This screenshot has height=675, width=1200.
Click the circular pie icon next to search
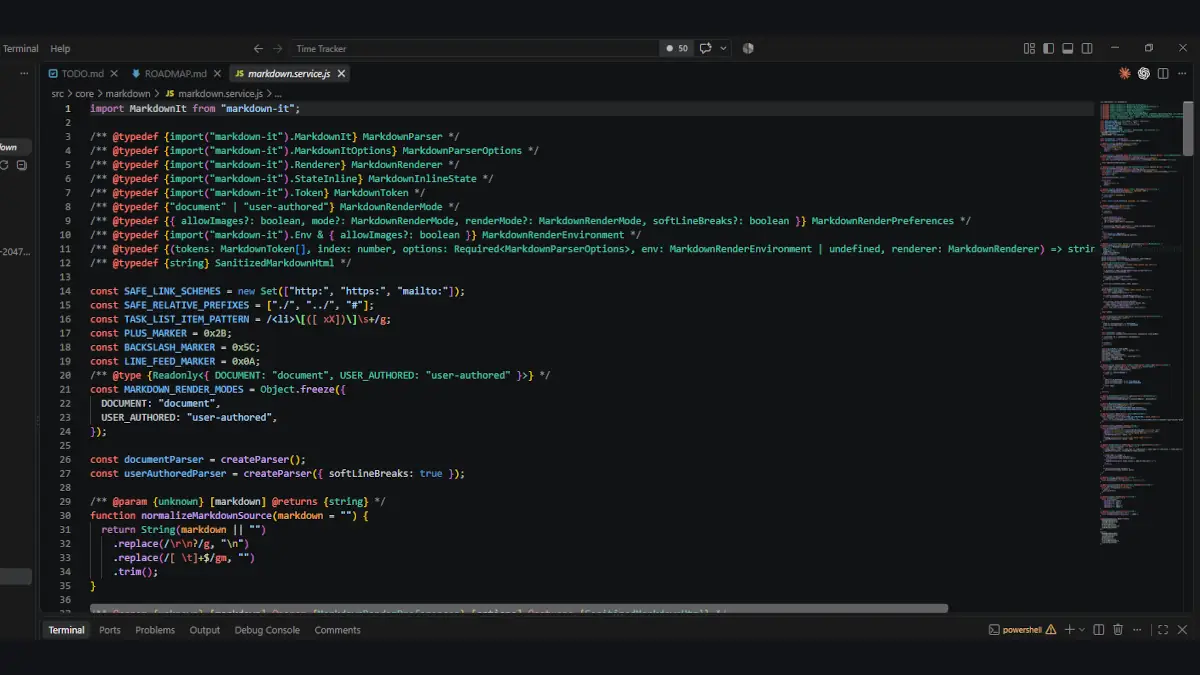coord(748,48)
